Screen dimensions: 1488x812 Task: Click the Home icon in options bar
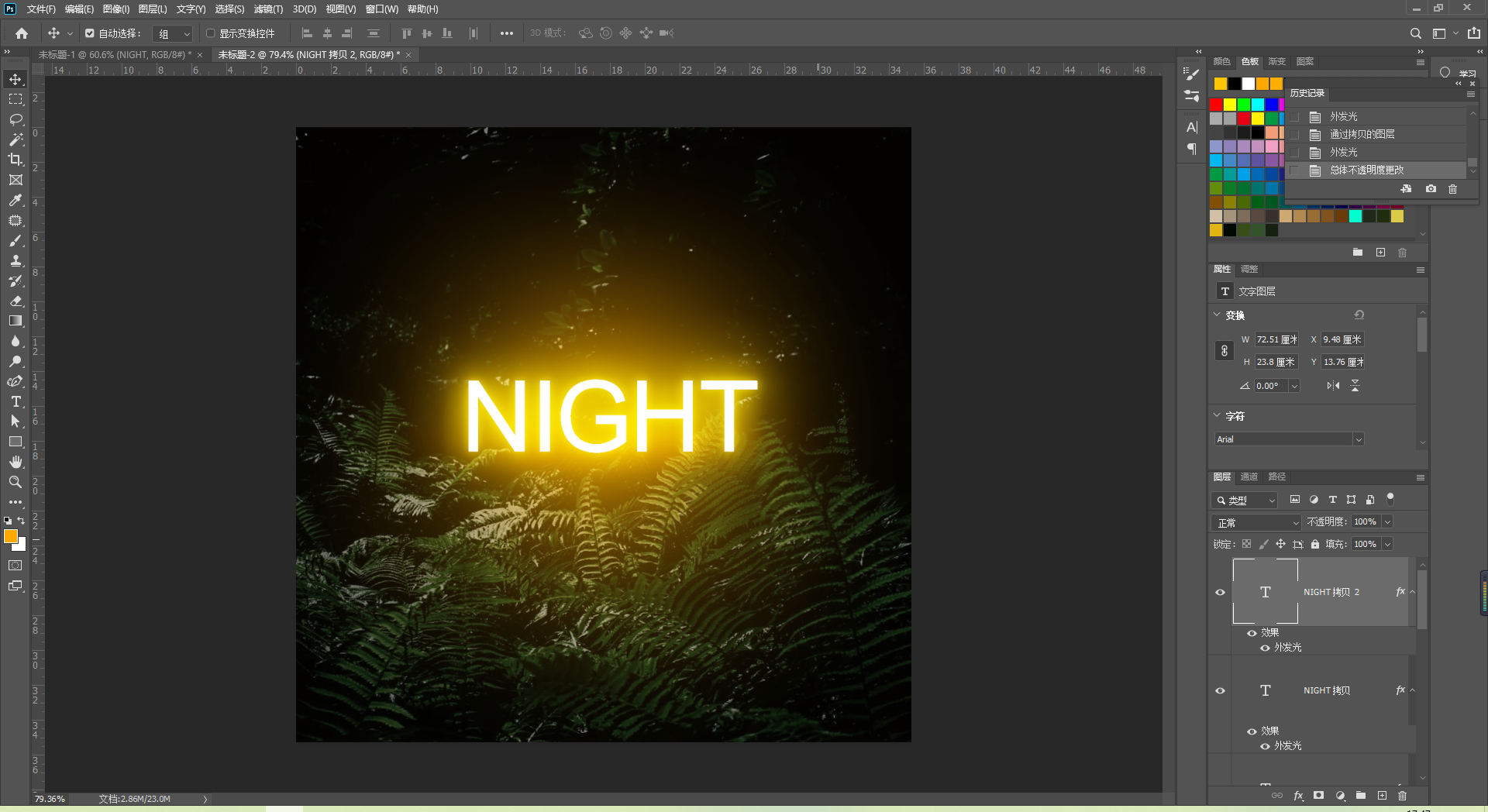22,33
